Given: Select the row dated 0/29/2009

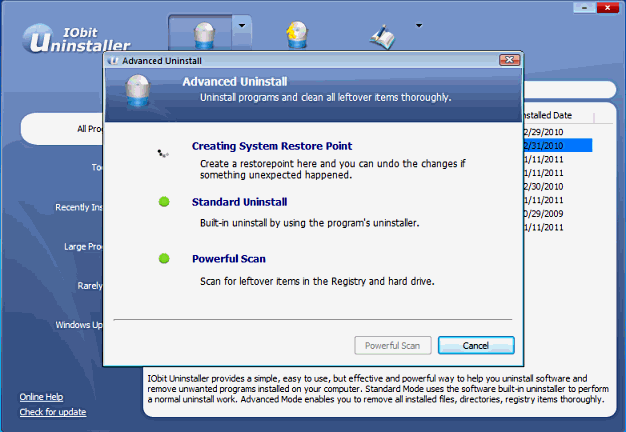Looking at the screenshot, I should tap(558, 214).
